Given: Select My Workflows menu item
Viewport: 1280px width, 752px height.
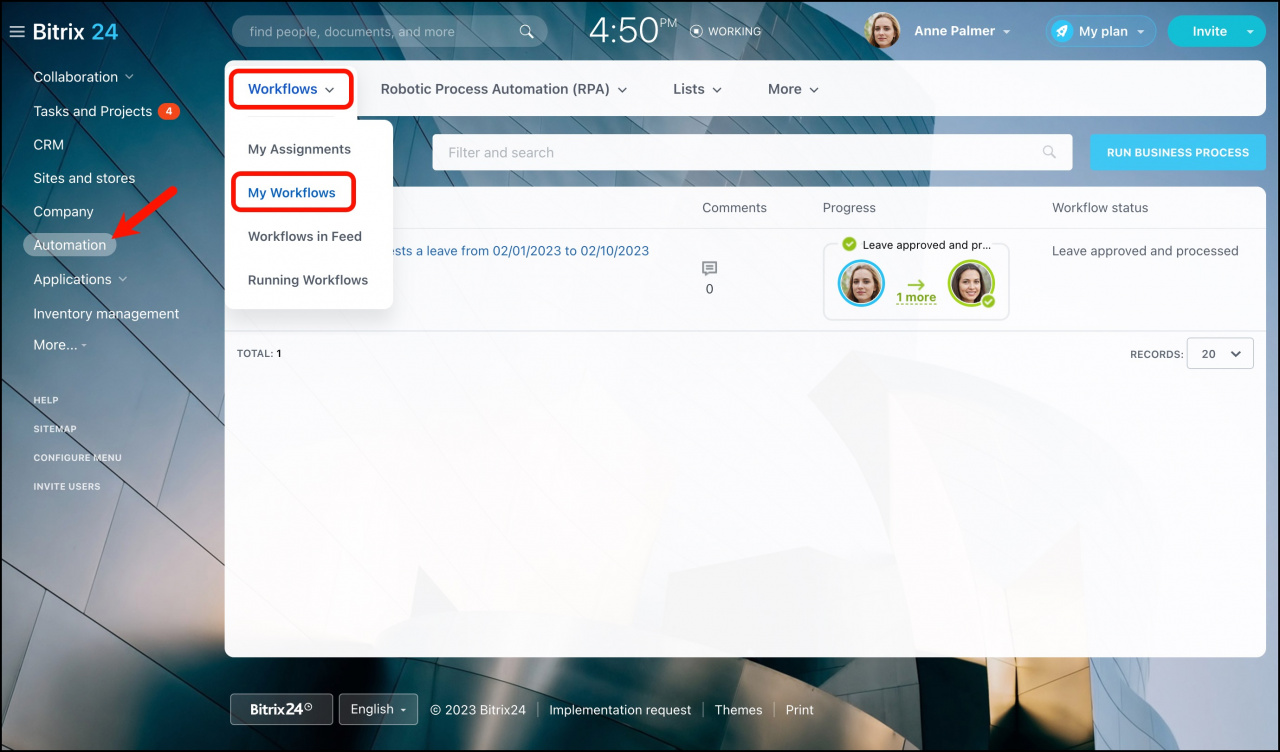Looking at the screenshot, I should tap(292, 193).
